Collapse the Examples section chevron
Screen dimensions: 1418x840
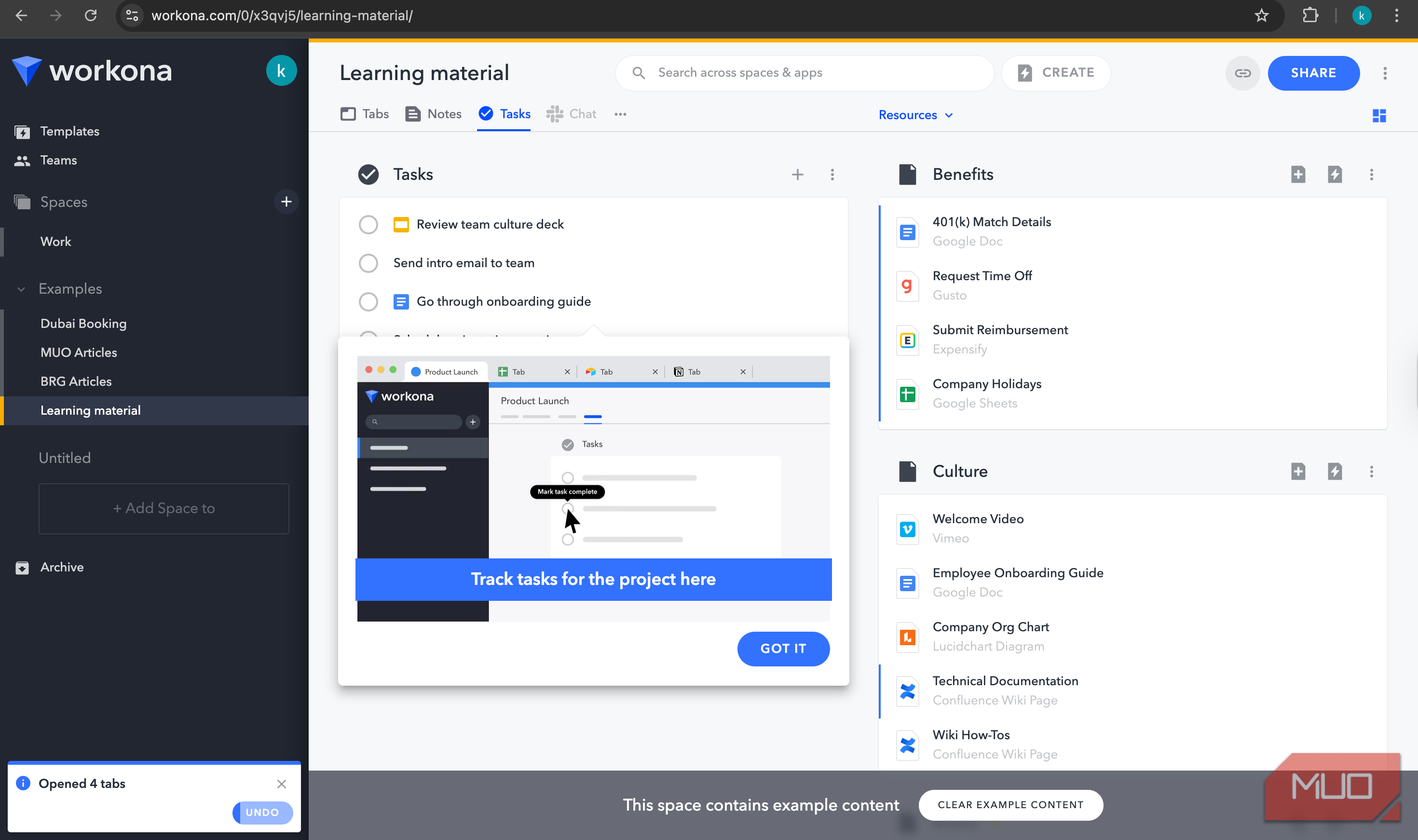point(21,289)
